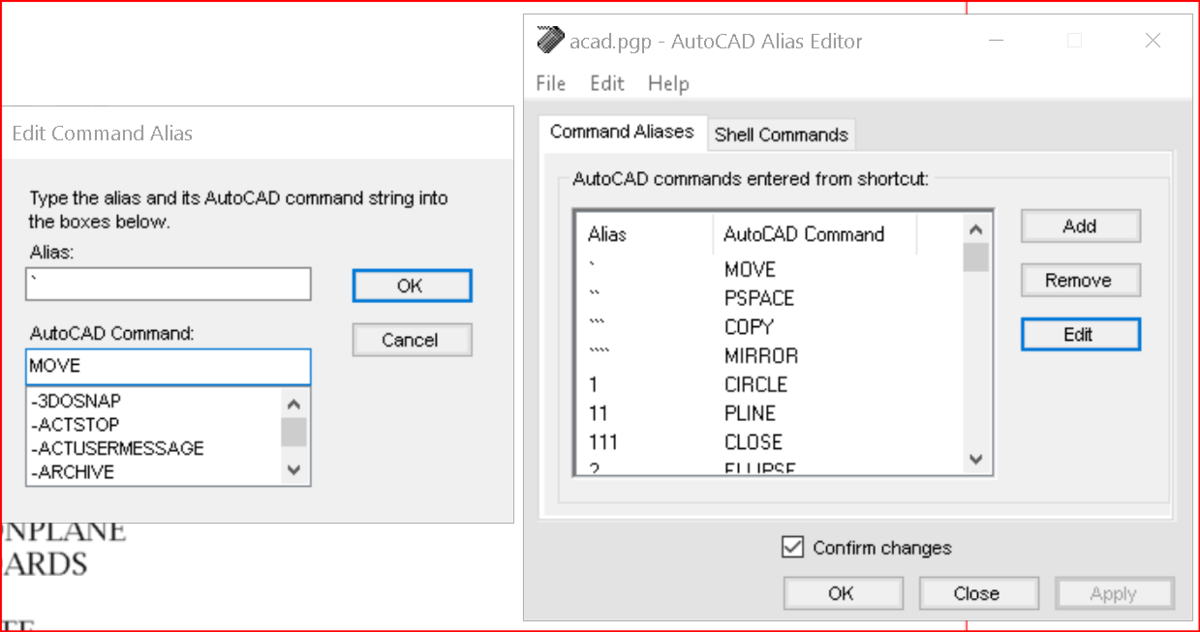Toggle the Confirm changes checkbox
Viewport: 1200px width, 632px height.
[793, 547]
